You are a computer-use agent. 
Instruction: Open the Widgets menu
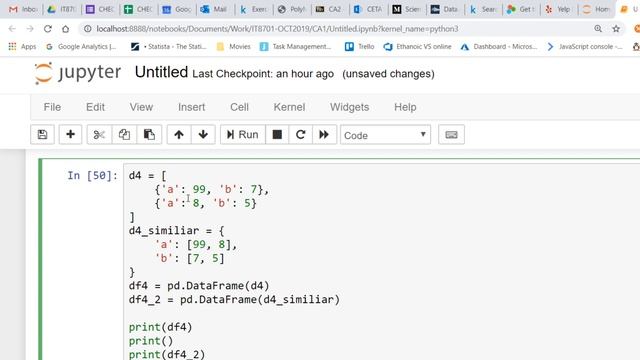click(x=349, y=107)
